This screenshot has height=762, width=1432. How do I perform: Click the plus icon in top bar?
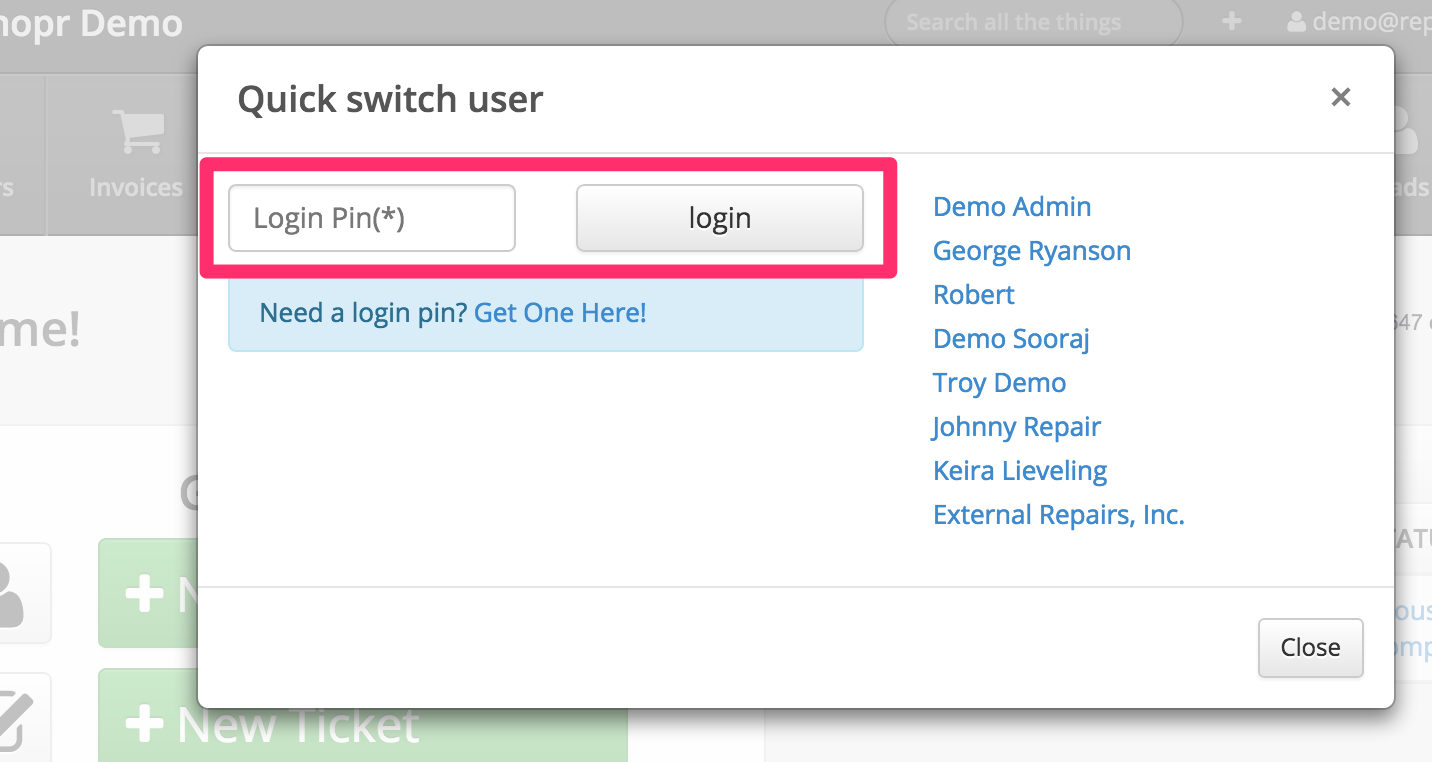click(1232, 22)
